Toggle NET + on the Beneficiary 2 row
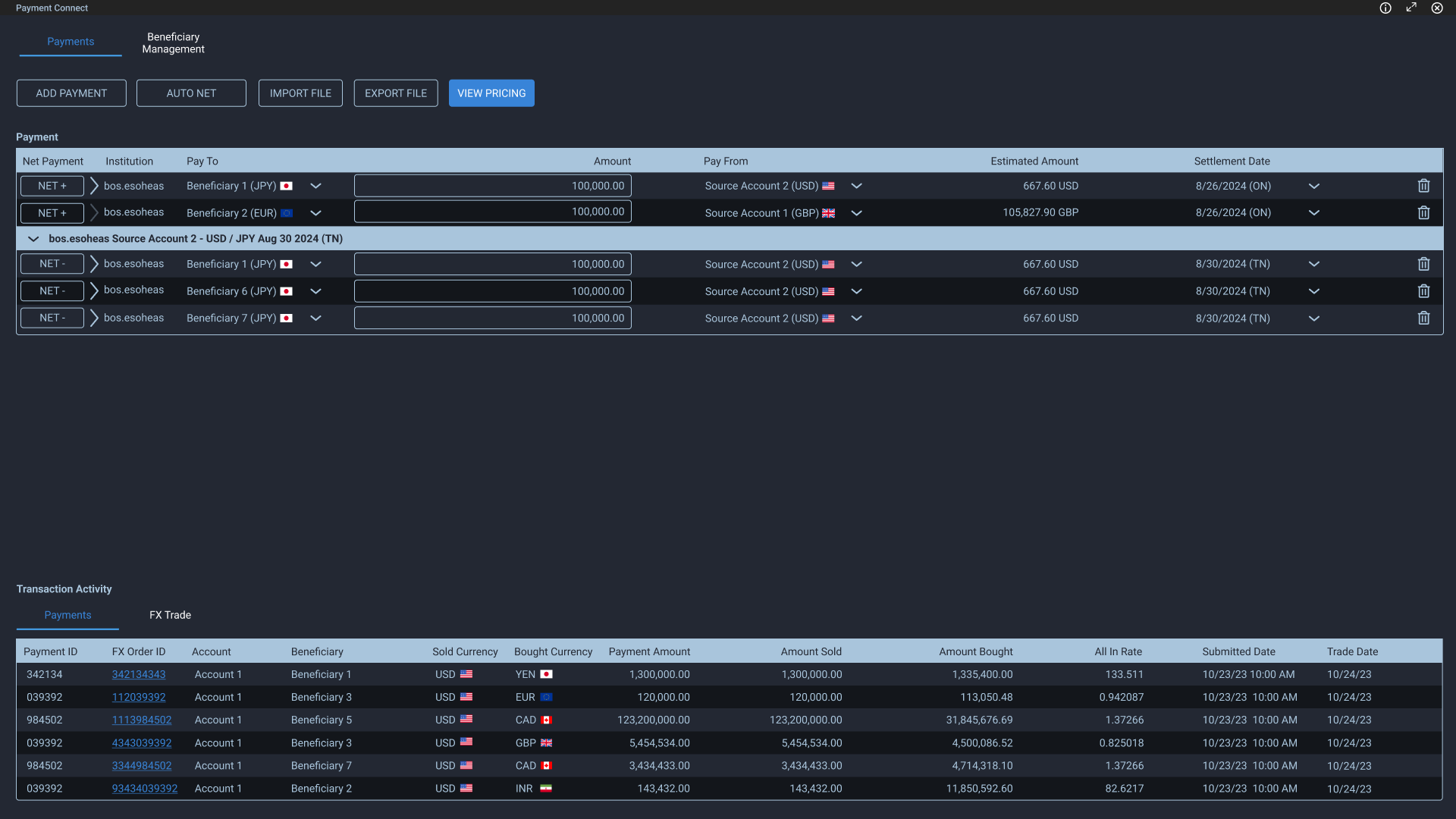Image resolution: width=1456 pixels, height=819 pixels. pyautogui.click(x=52, y=213)
